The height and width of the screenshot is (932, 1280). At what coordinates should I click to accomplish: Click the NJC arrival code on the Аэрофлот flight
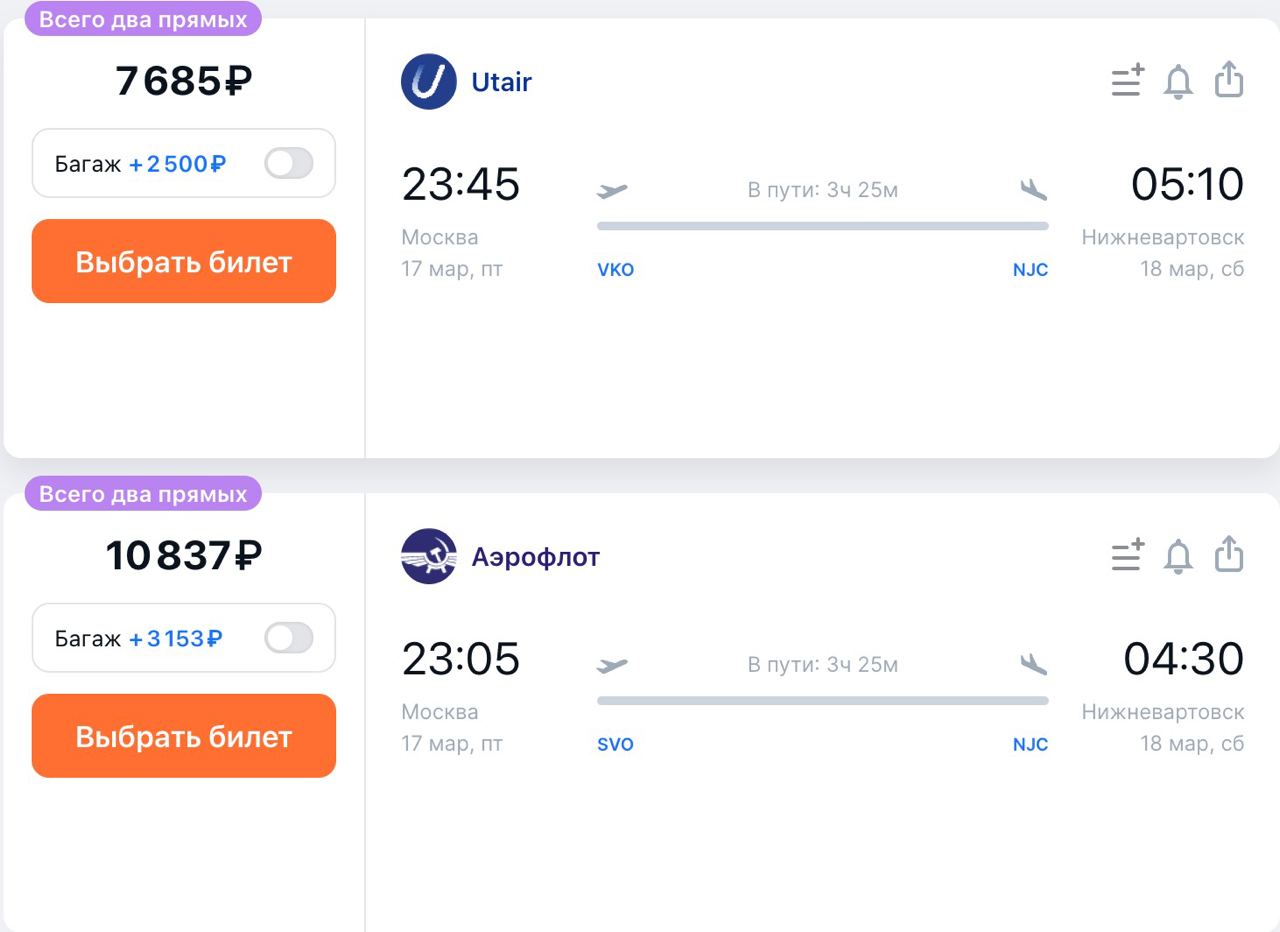(1030, 745)
